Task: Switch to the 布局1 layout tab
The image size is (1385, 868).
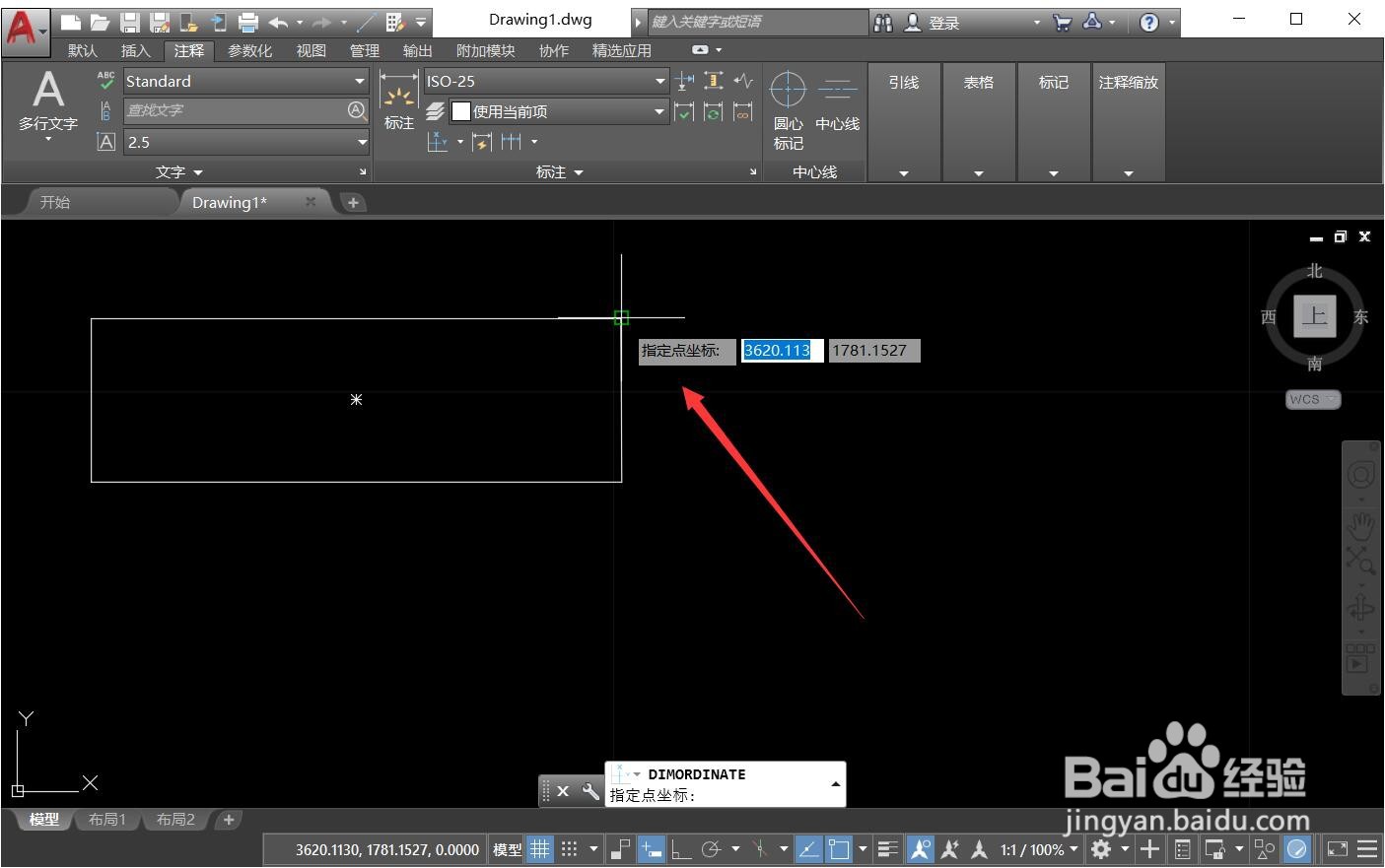Action: 107,820
